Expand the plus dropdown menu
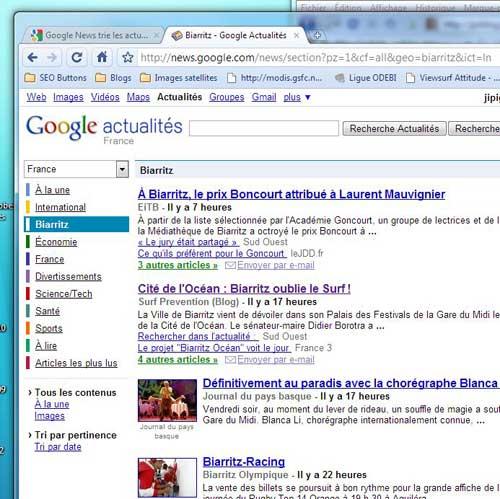The height and width of the screenshot is (499, 500). [297, 97]
